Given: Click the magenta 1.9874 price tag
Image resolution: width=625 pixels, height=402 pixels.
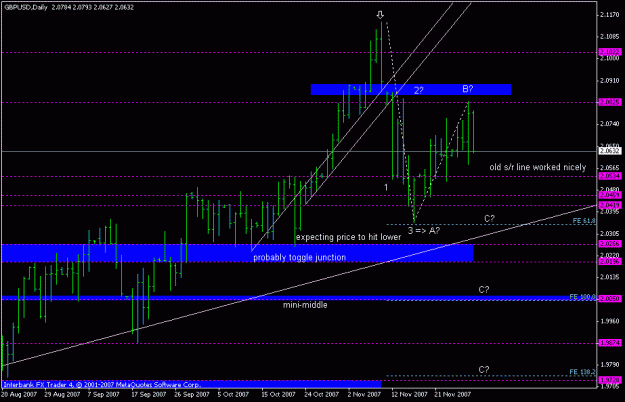Looking at the screenshot, I should (610, 343).
